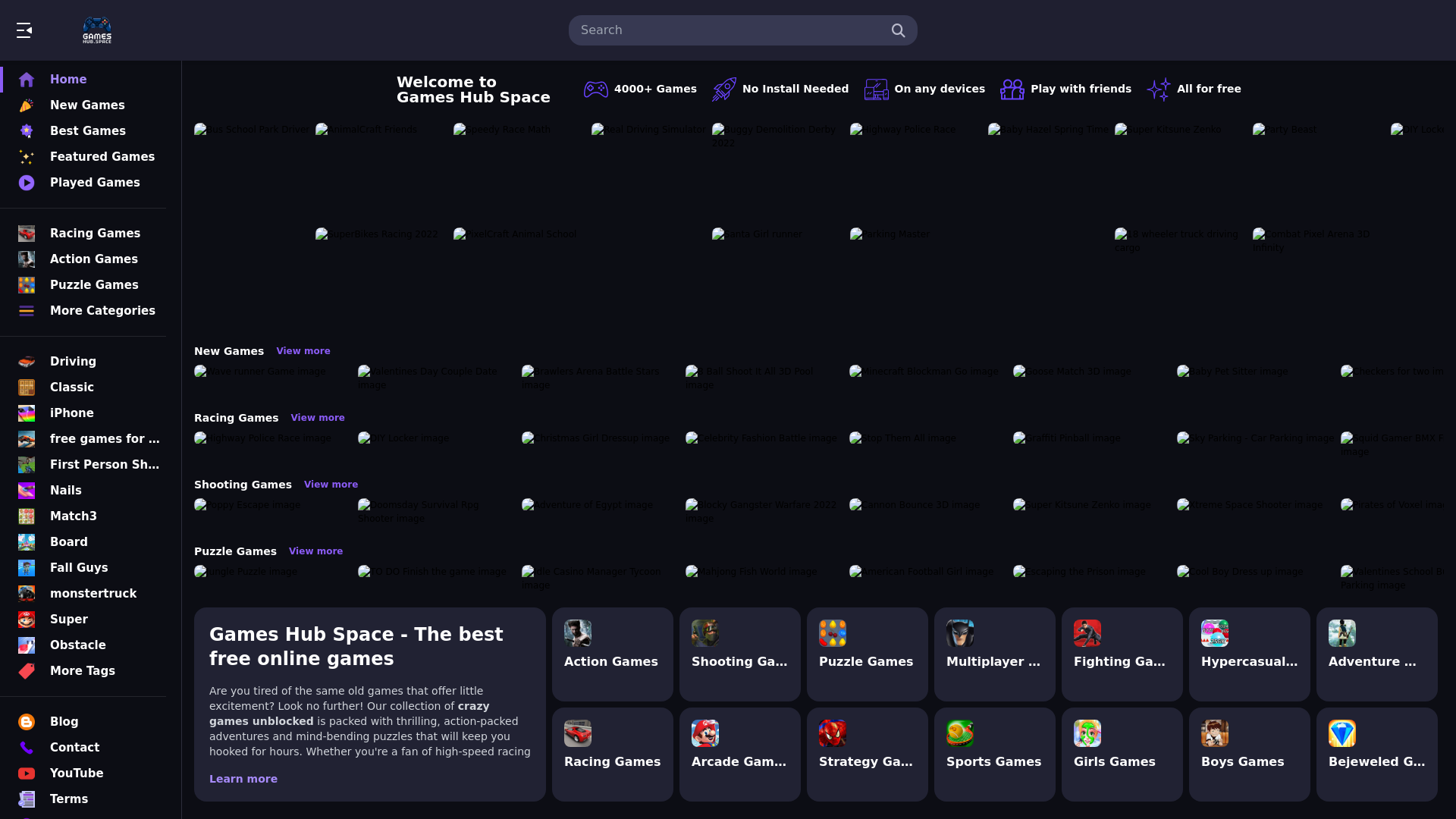
Task: Open First Person Shooter tag
Action: pyautogui.click(x=83, y=465)
